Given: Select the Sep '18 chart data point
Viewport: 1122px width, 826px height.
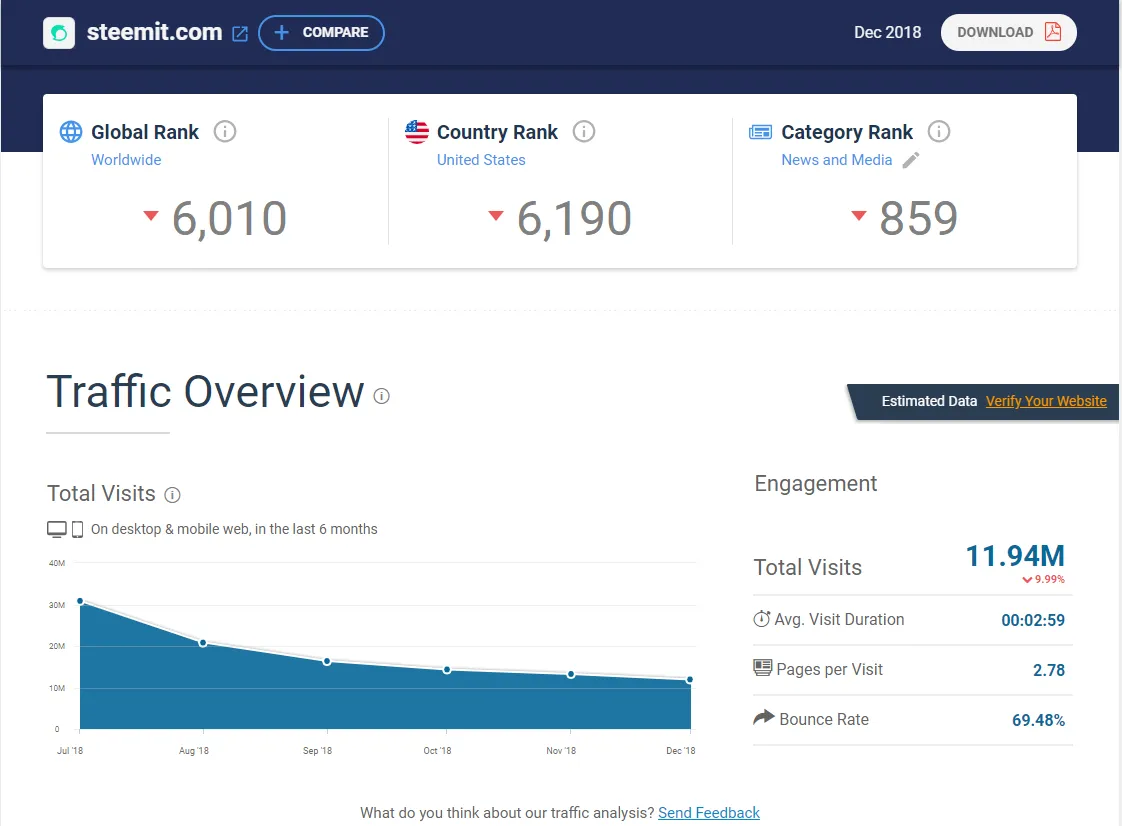Looking at the screenshot, I should point(327,661).
